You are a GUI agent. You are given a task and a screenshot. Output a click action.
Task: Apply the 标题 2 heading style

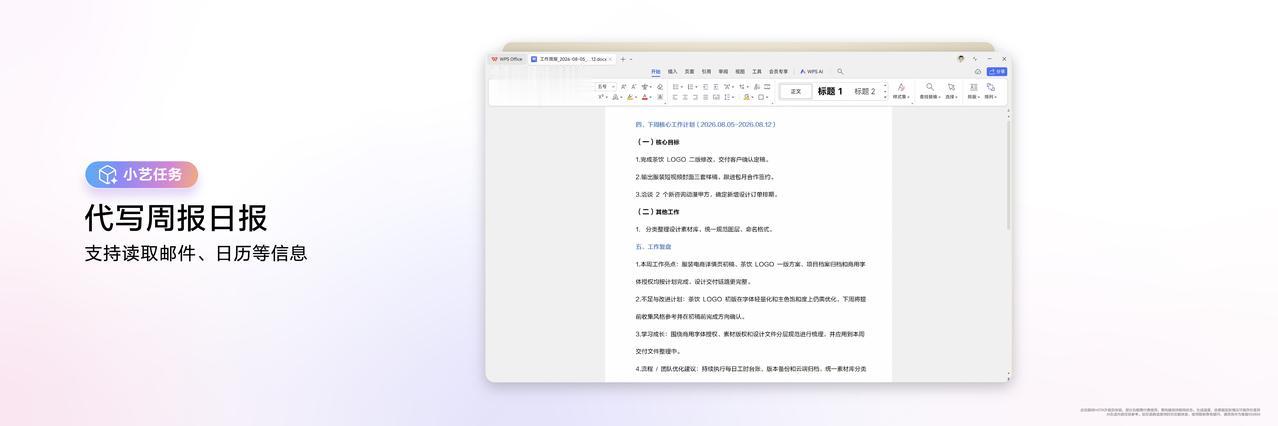[x=864, y=91]
